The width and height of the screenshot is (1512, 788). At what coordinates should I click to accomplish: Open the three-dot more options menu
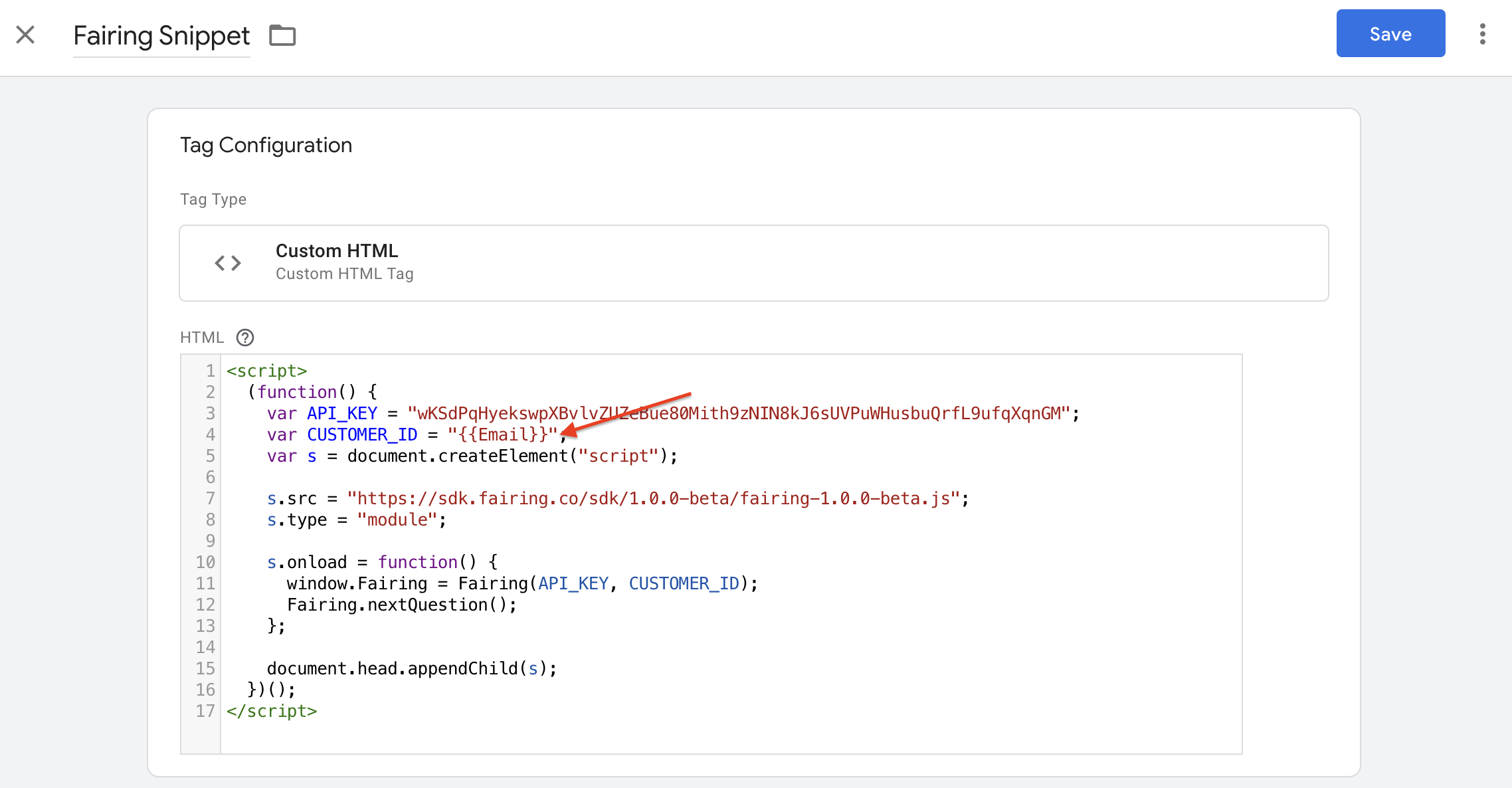click(1482, 34)
